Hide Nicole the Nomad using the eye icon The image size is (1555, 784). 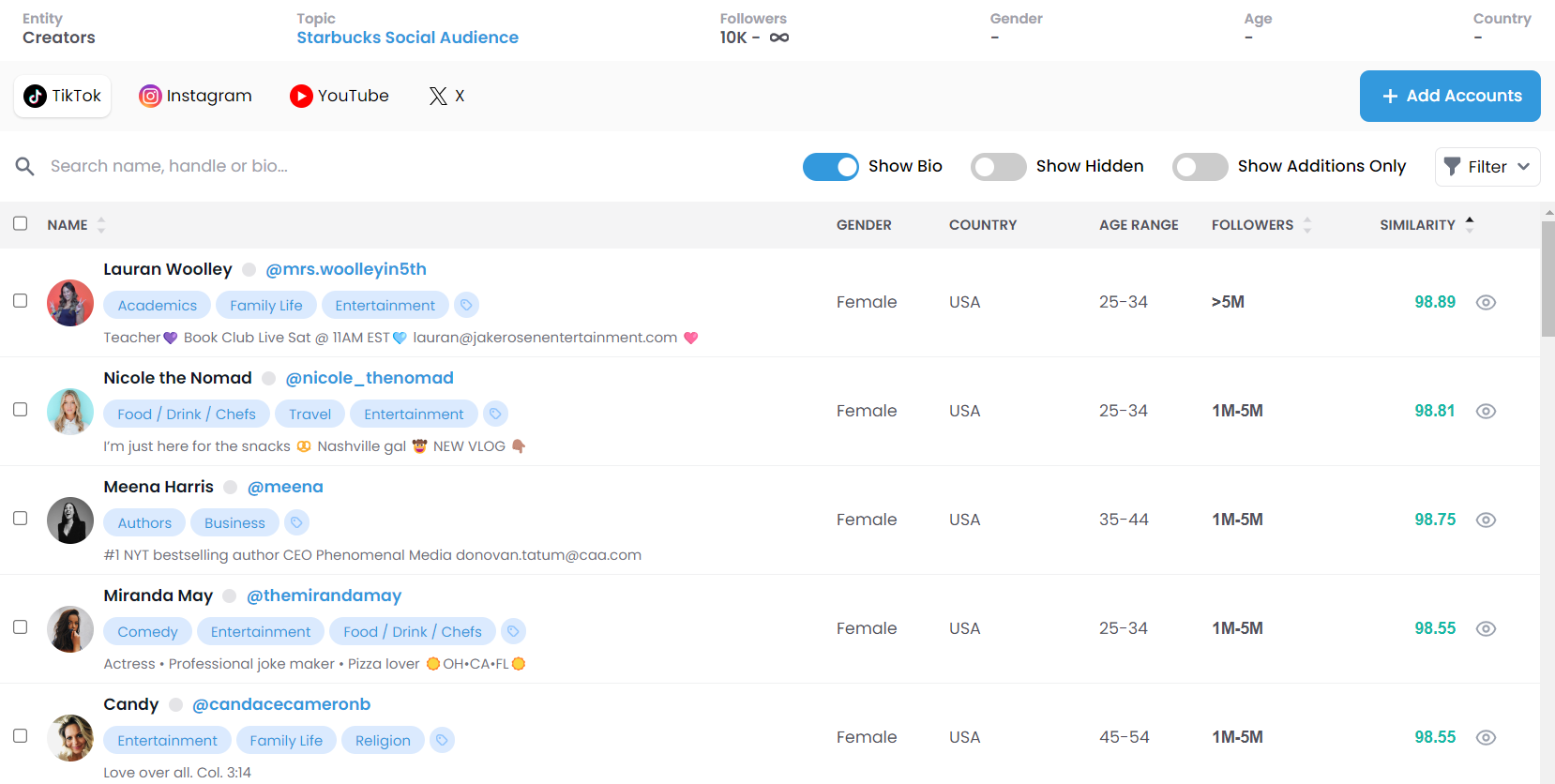[1486, 411]
